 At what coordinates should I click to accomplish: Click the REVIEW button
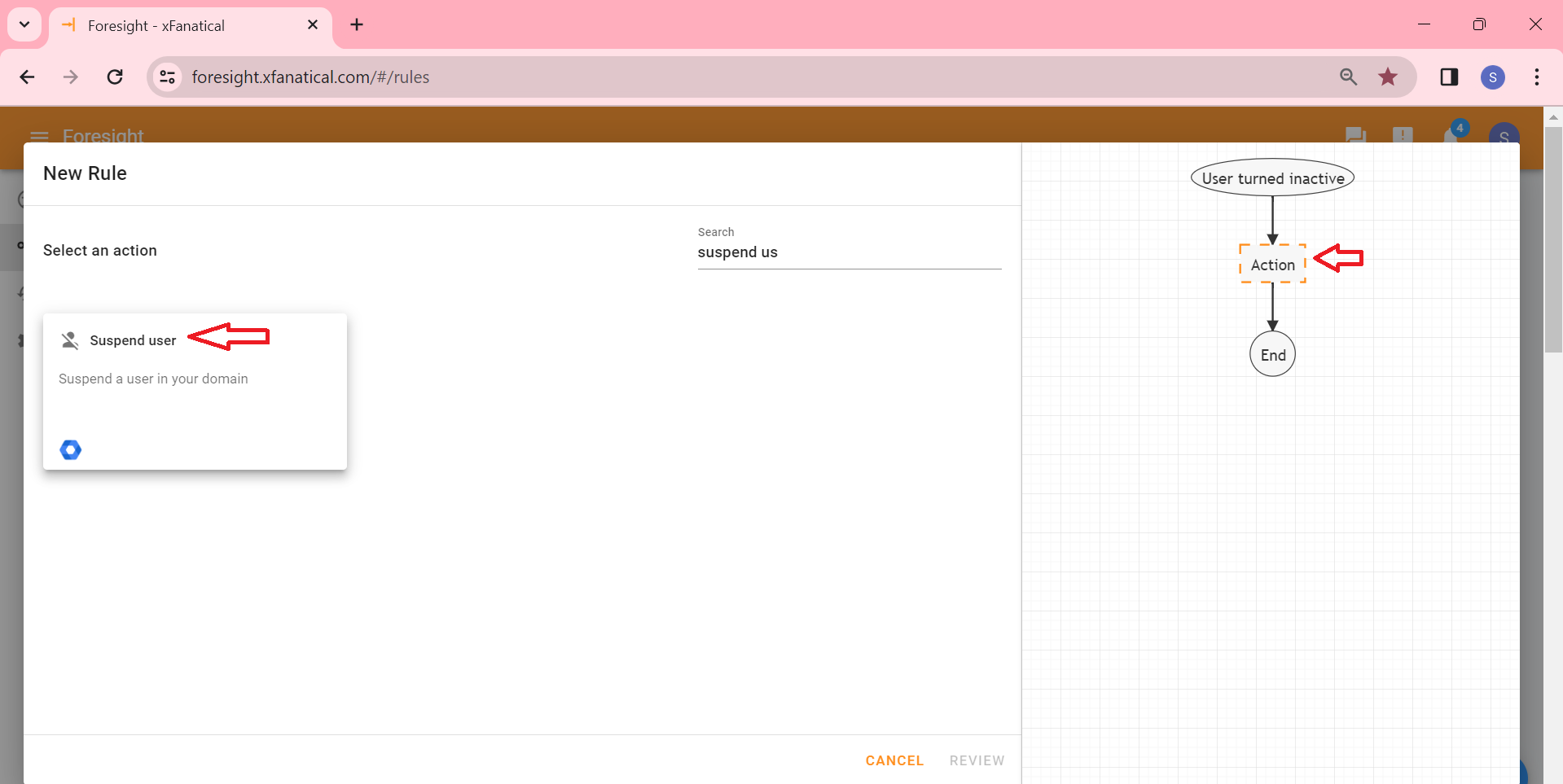tap(977, 760)
